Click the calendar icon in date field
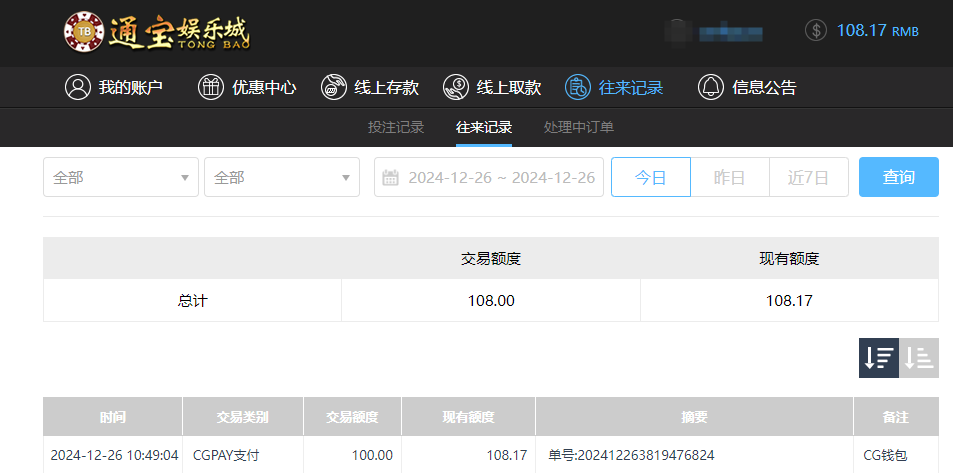The height and width of the screenshot is (473, 953). coord(390,178)
